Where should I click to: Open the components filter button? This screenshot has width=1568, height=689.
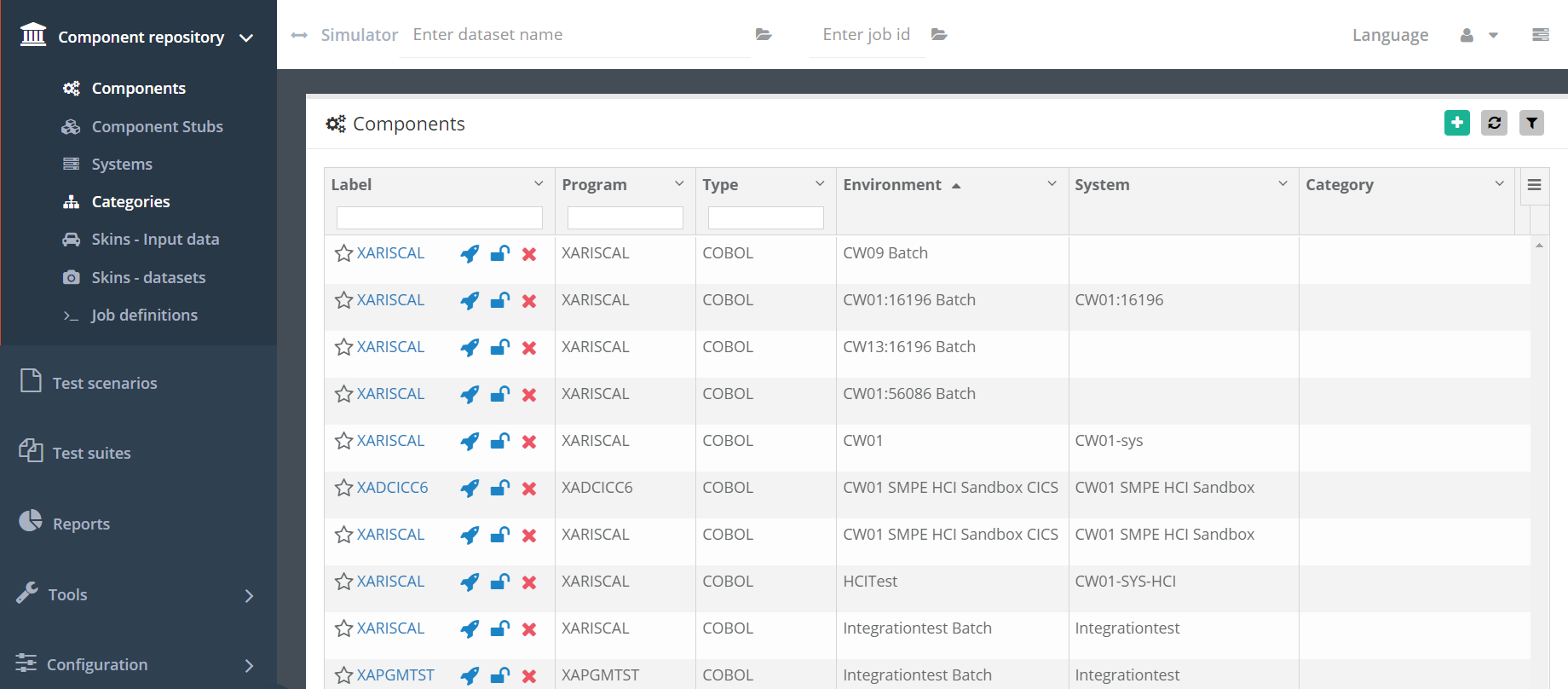click(1532, 123)
